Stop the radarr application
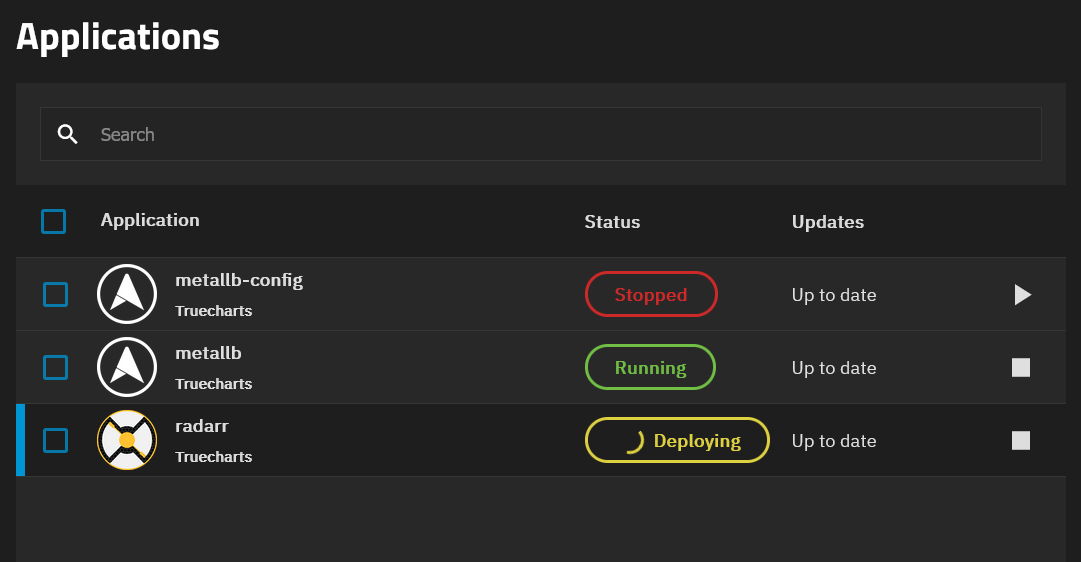1081x562 pixels. point(1021,441)
